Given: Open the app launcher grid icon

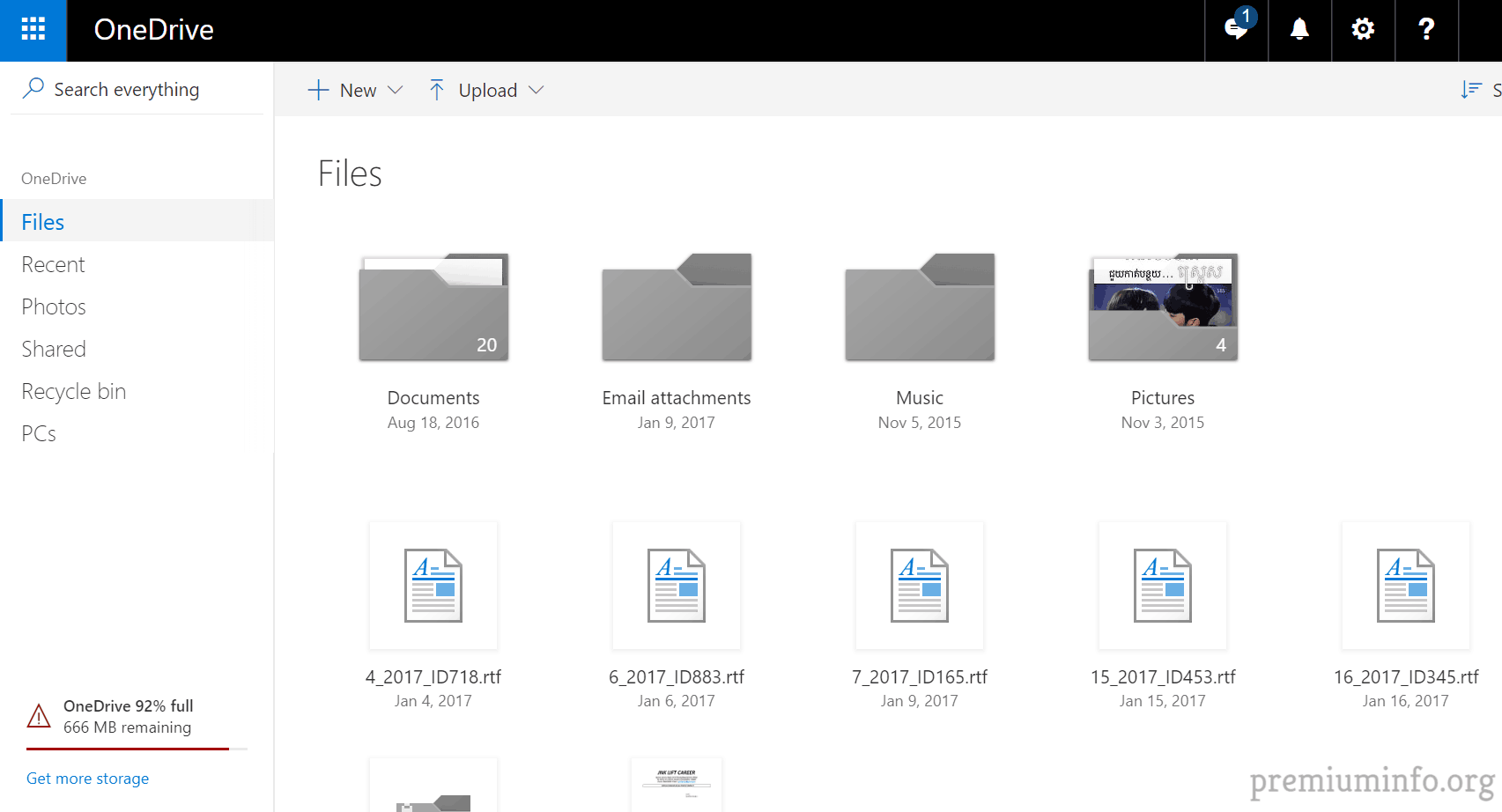Looking at the screenshot, I should click(x=33, y=30).
